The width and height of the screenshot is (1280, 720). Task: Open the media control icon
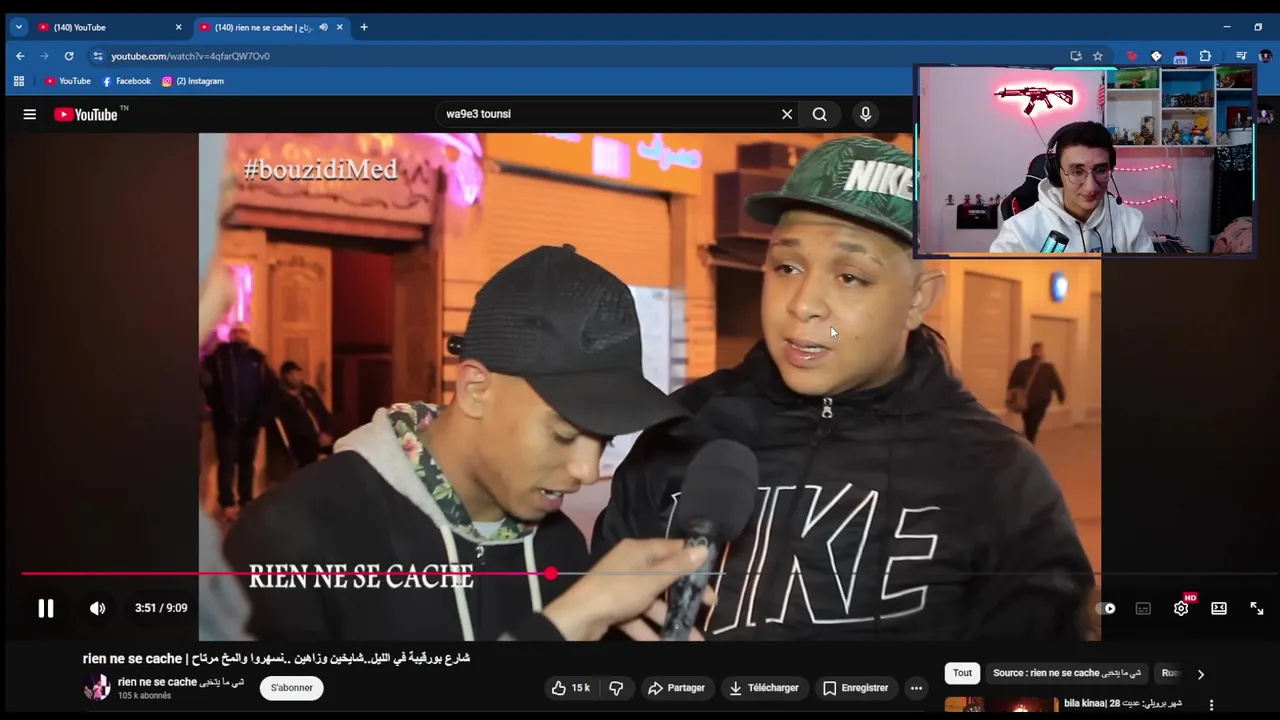1241,56
